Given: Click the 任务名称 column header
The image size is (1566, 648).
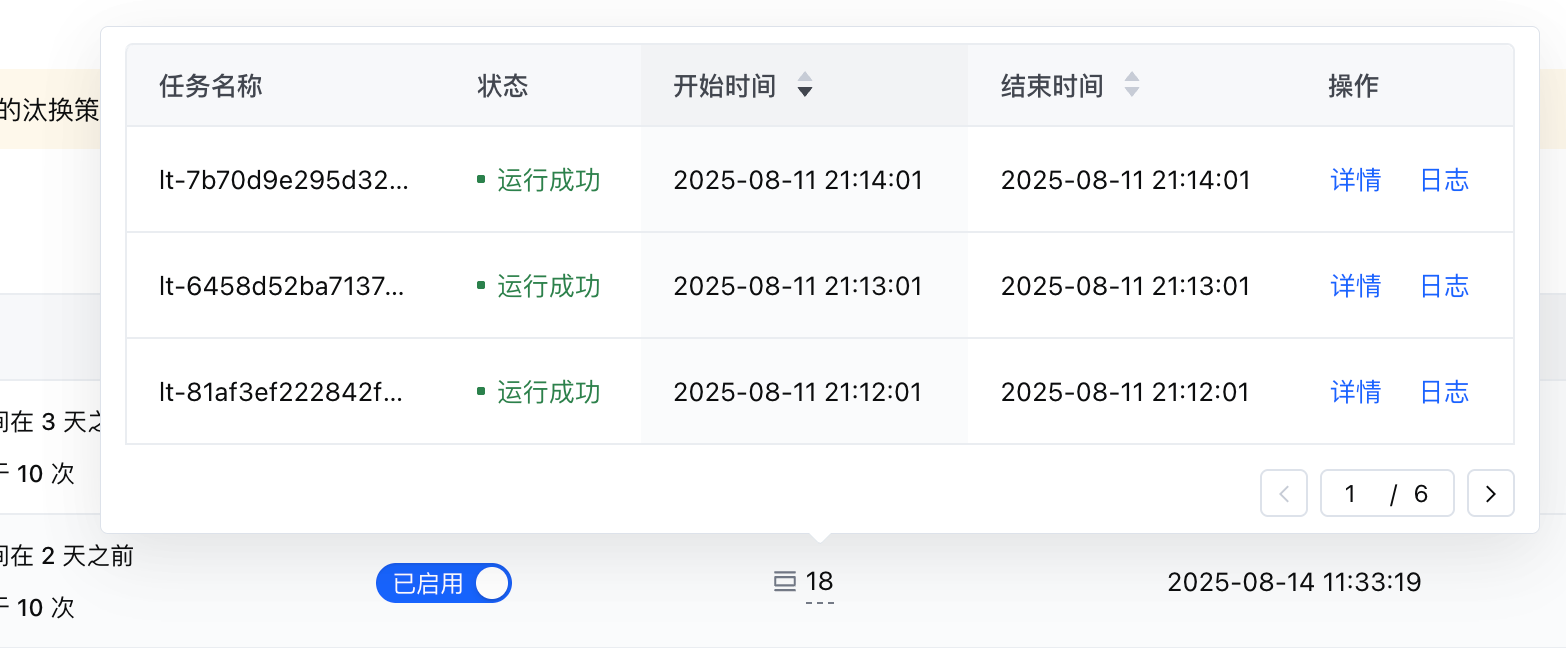Looking at the screenshot, I should 210,86.
